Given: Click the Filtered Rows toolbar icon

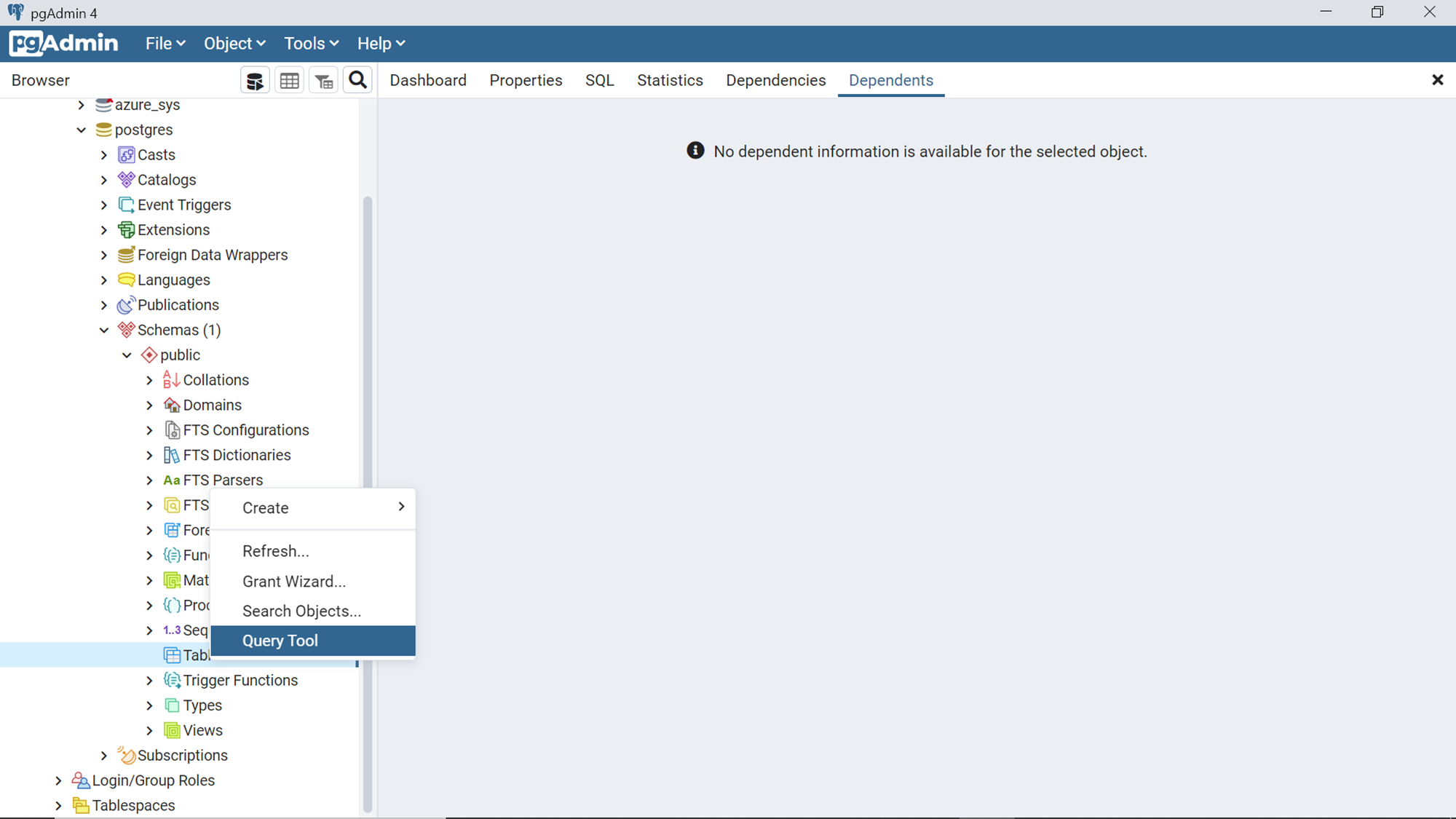Looking at the screenshot, I should coord(323,81).
